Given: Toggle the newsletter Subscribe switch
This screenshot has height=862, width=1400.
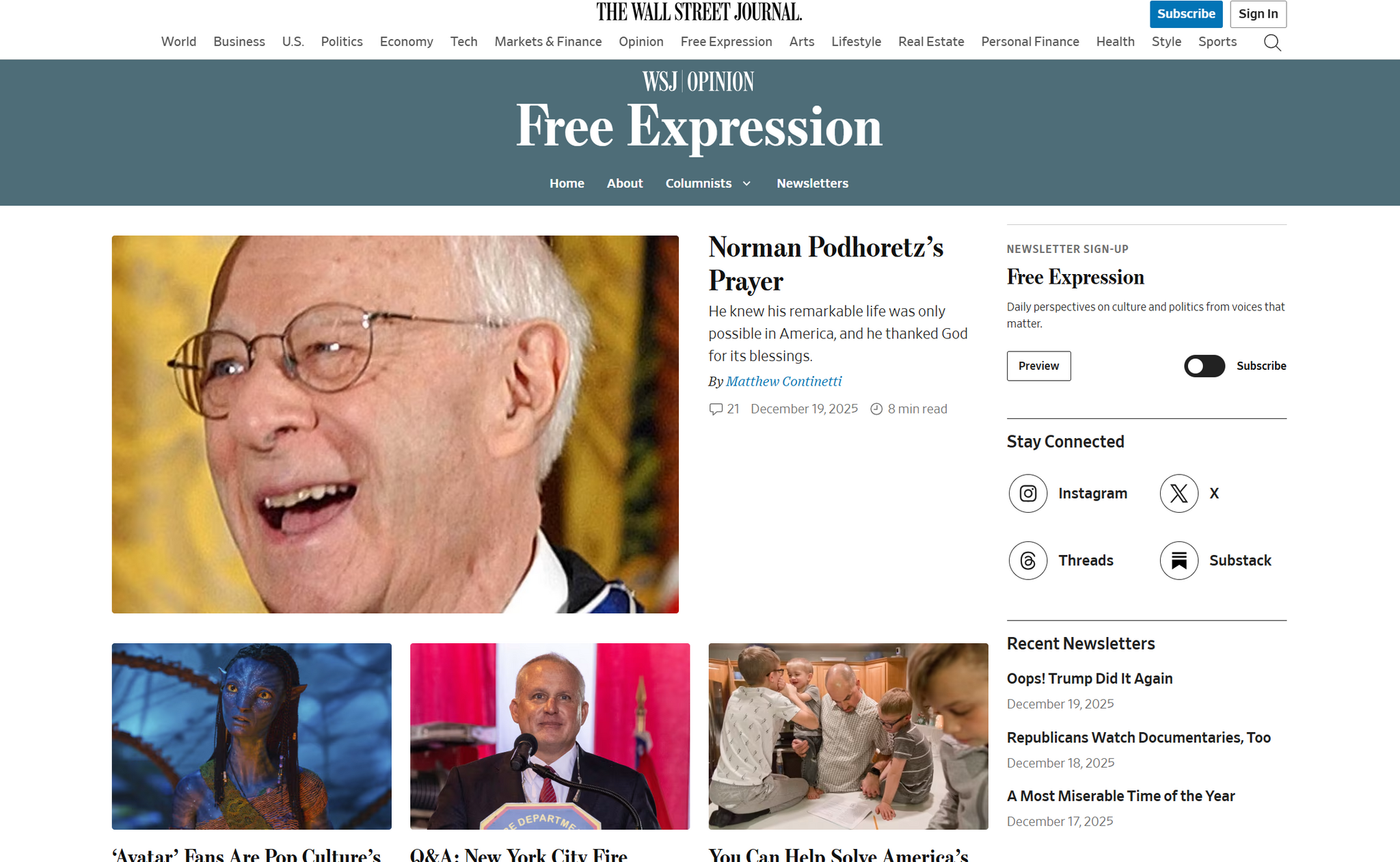Looking at the screenshot, I should pyautogui.click(x=1204, y=366).
